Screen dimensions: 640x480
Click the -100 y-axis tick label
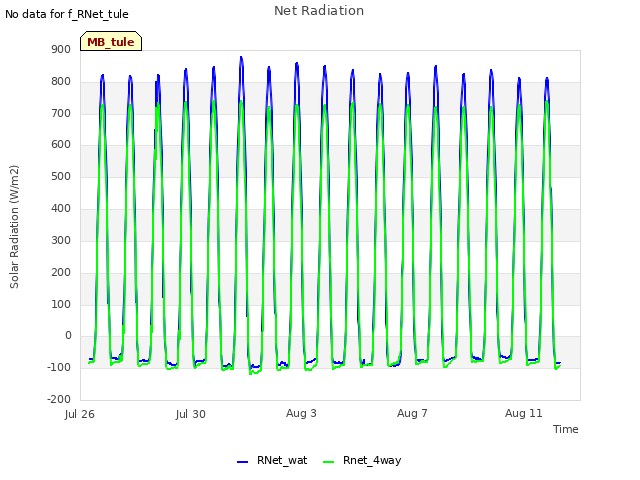(59, 367)
